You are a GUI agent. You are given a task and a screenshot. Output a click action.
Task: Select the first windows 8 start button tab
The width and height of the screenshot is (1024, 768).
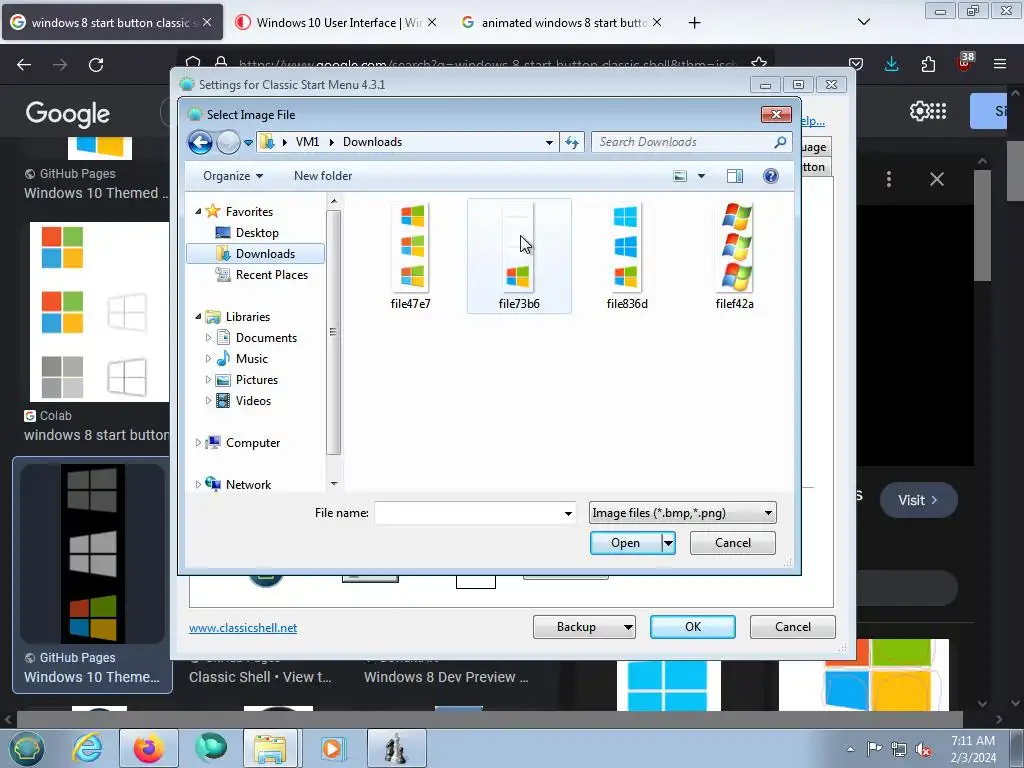(112, 23)
